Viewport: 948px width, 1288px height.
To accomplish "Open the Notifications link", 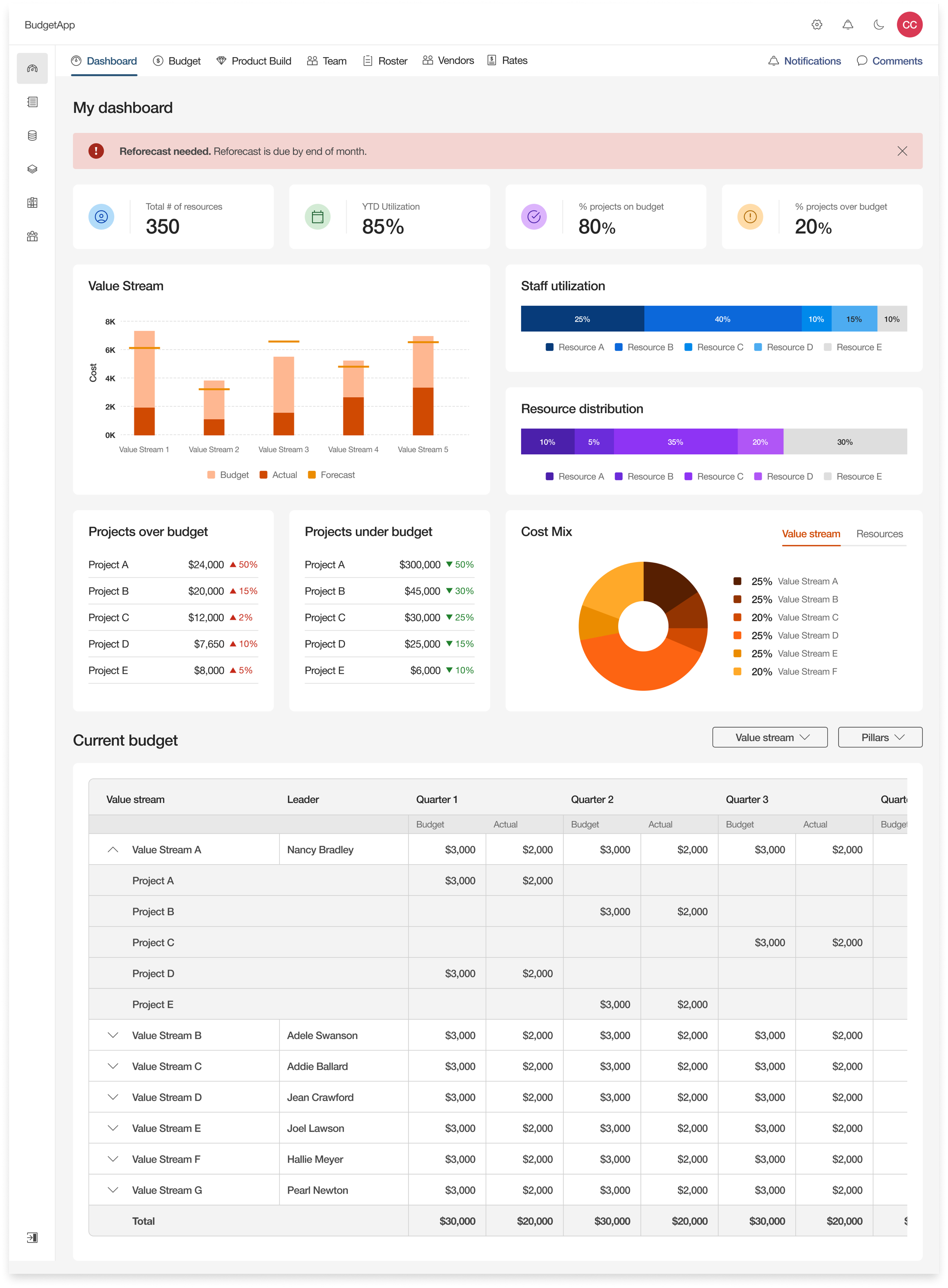I will coord(805,61).
